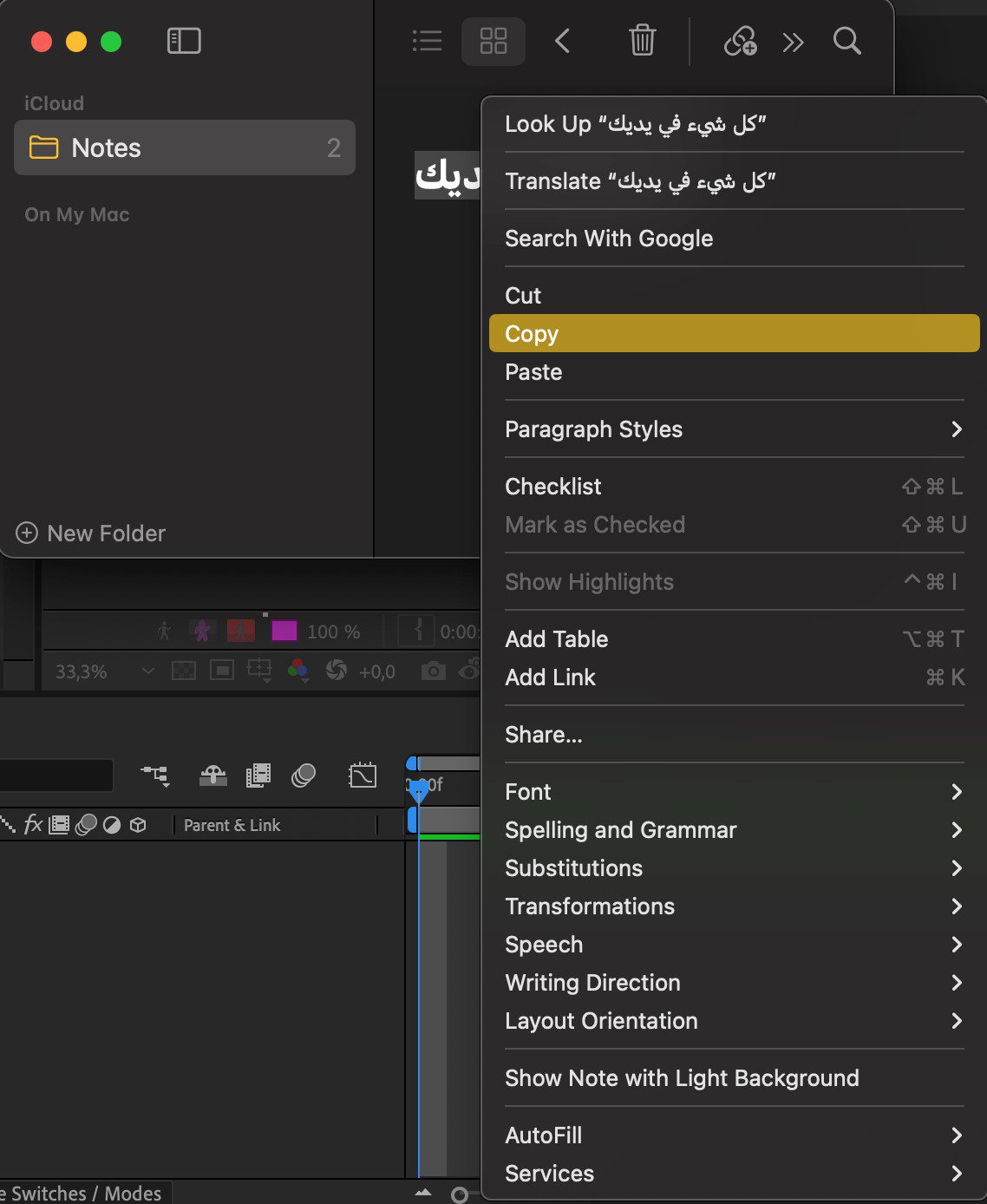Select the Notes folder row text
This screenshot has width=987, height=1204.
tap(106, 147)
